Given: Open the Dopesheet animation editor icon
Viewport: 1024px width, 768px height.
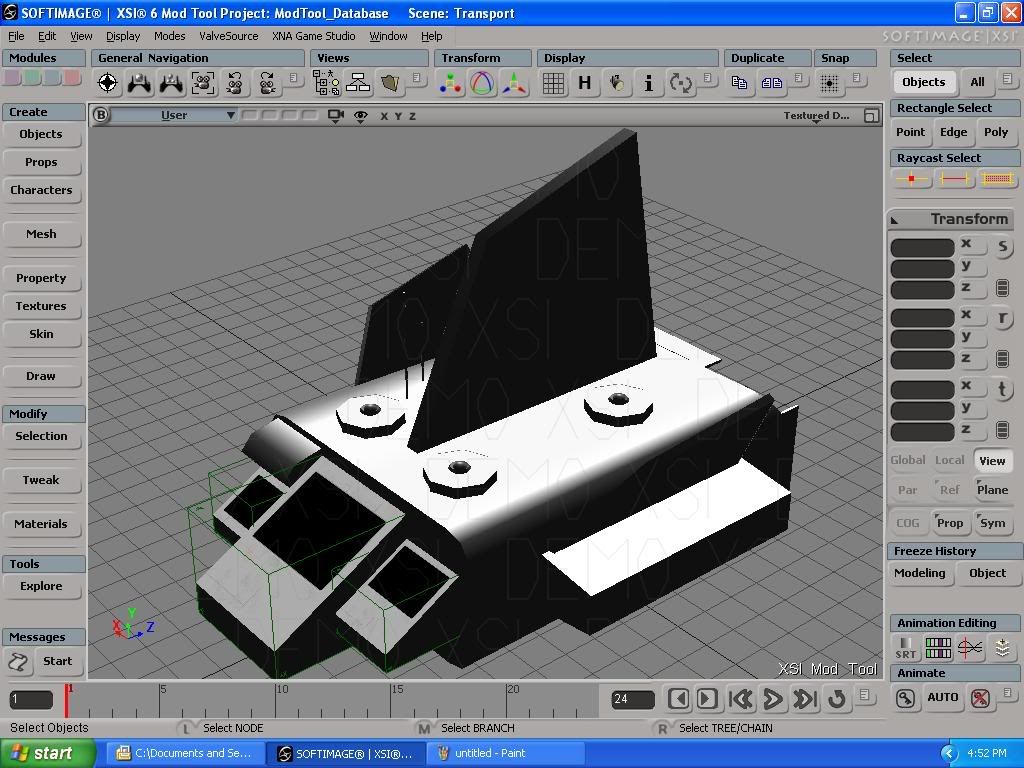Looking at the screenshot, I should pos(938,648).
